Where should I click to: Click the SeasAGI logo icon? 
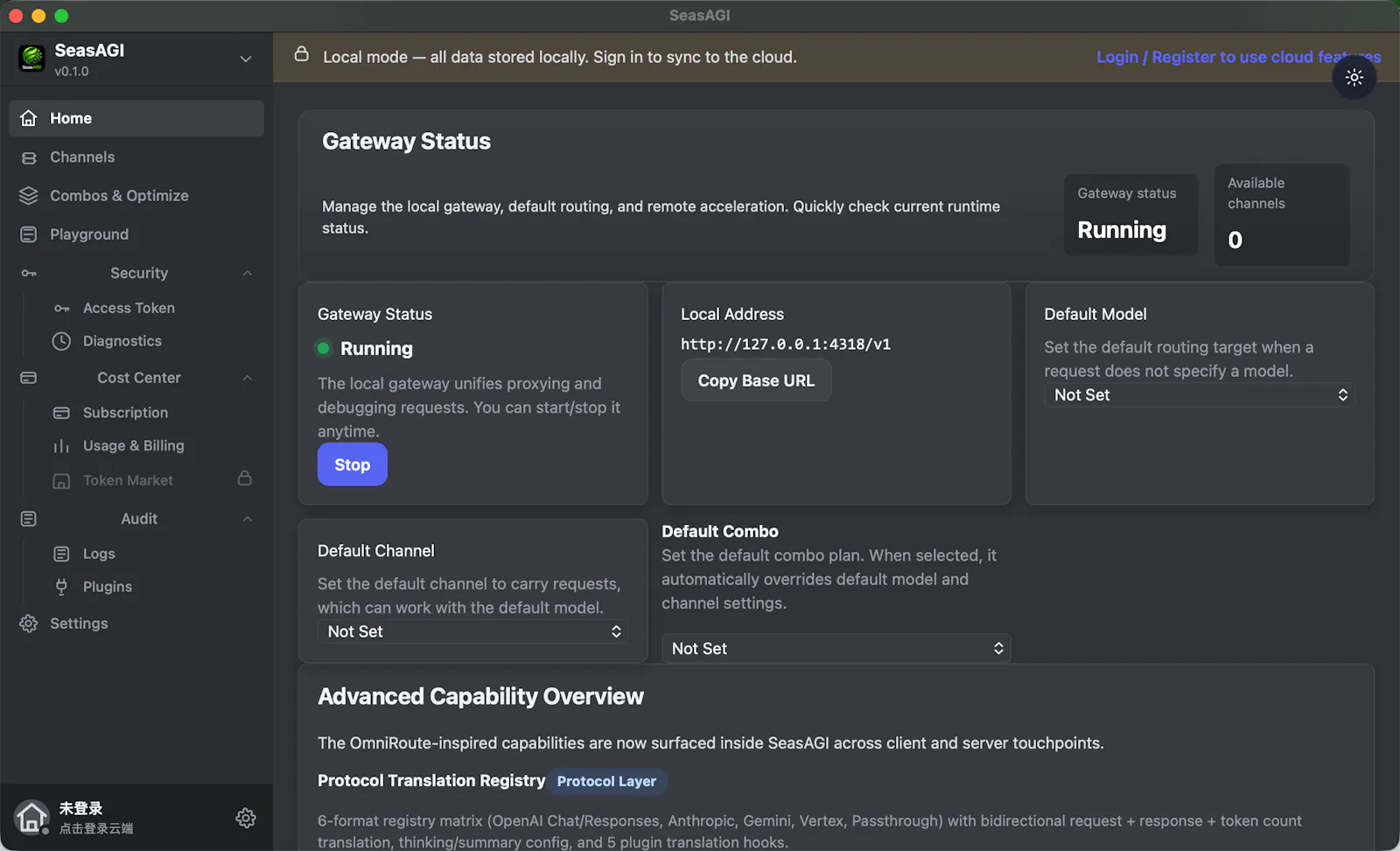[32, 59]
